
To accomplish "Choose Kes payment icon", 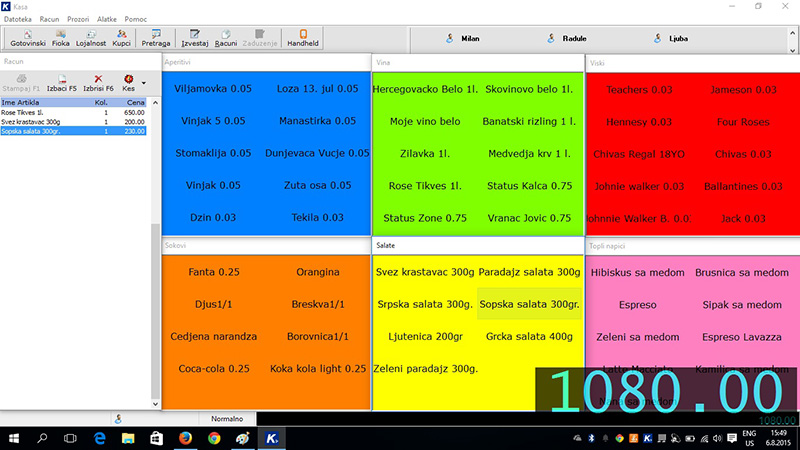I will 129,83.
